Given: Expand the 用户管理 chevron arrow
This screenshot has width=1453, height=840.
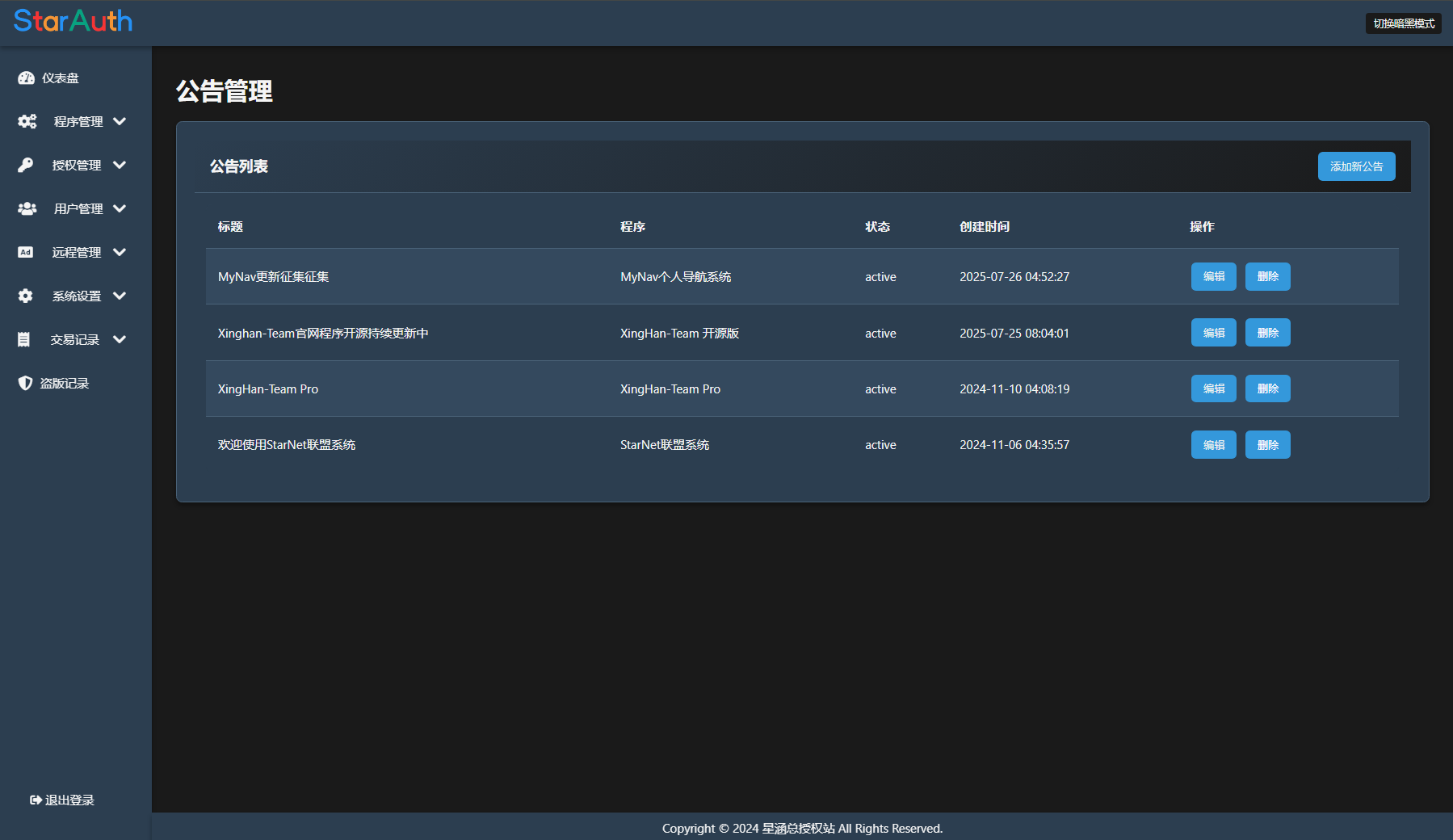Looking at the screenshot, I should (x=120, y=209).
